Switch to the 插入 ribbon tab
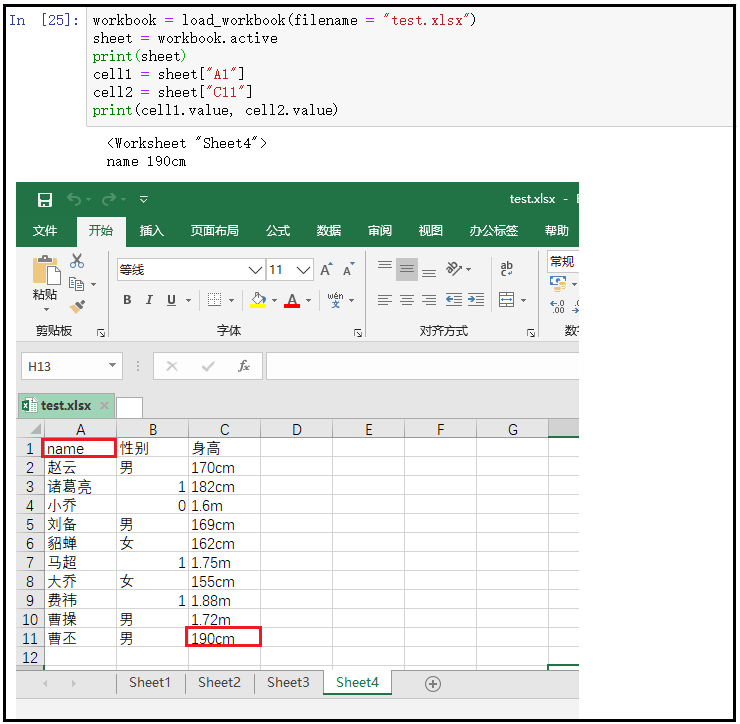The width and height of the screenshot is (740, 724). (152, 231)
